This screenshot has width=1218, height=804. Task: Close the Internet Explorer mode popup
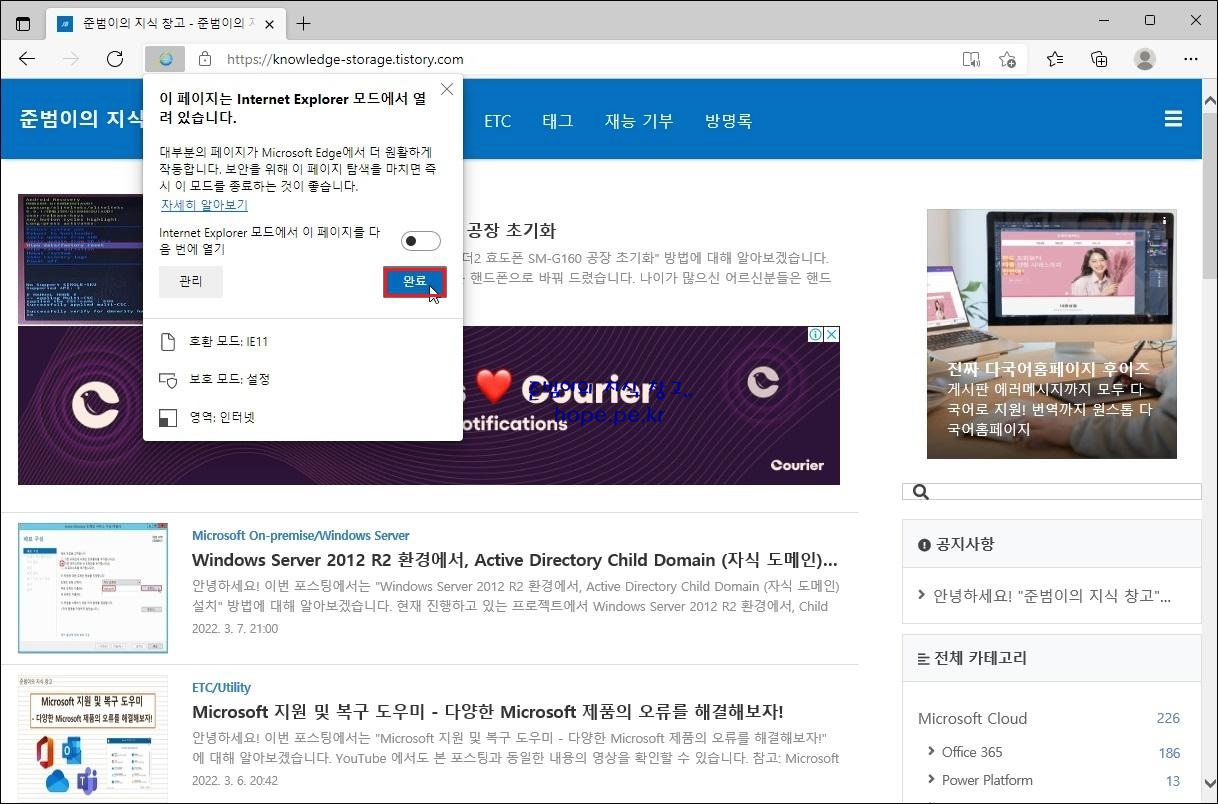pyautogui.click(x=447, y=89)
